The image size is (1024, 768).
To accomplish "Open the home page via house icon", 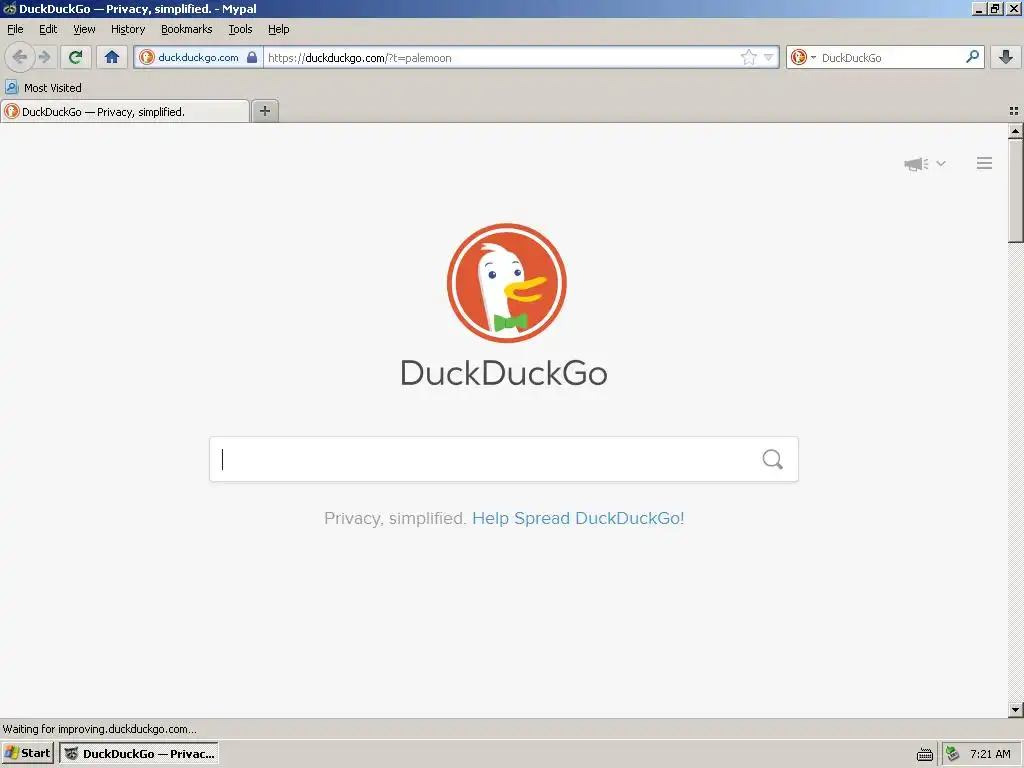I will point(112,57).
